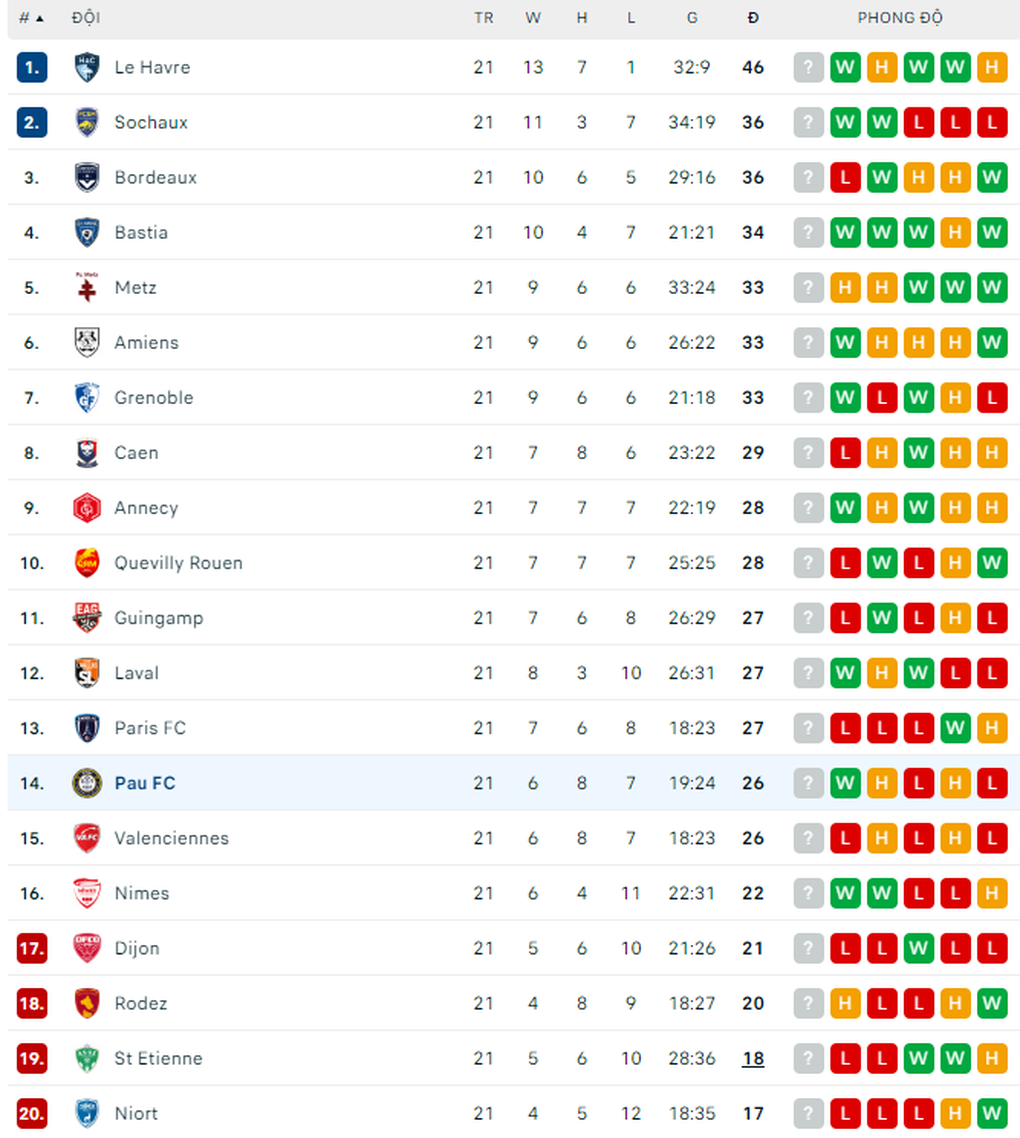Open Le Havre's upcoming match question mark
The image size is (1020, 1138).
tap(808, 67)
